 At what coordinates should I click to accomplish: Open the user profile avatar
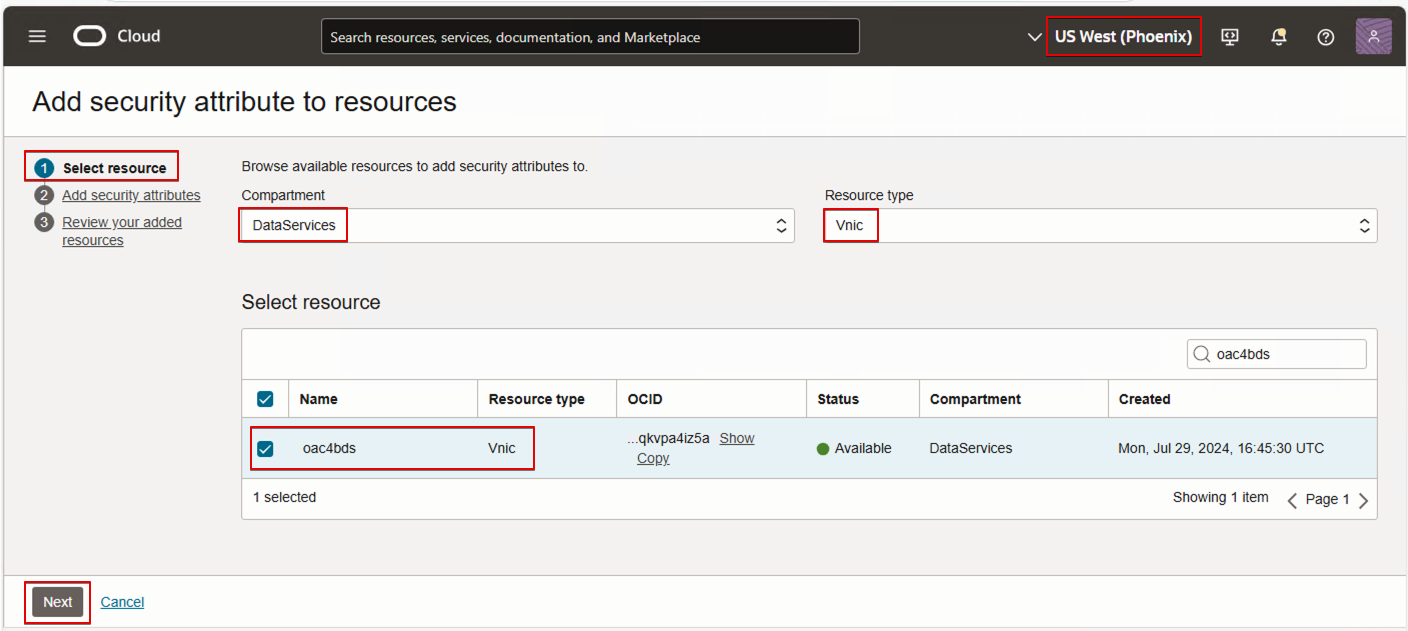(1374, 36)
